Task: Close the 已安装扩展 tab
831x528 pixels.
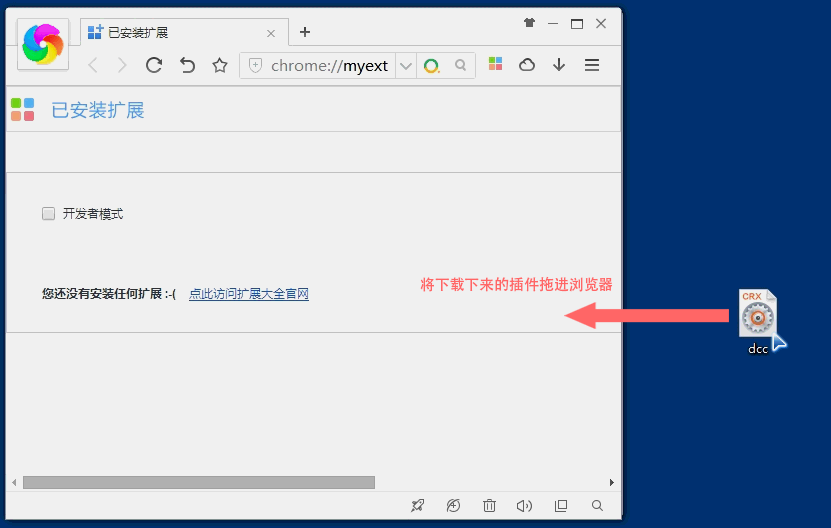Action: point(271,33)
